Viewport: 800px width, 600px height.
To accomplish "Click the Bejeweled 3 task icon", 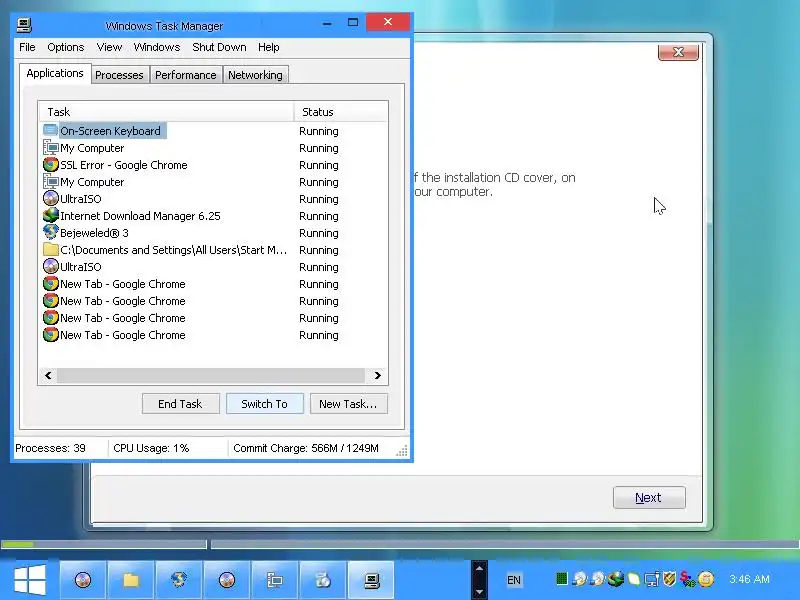I will click(51, 233).
